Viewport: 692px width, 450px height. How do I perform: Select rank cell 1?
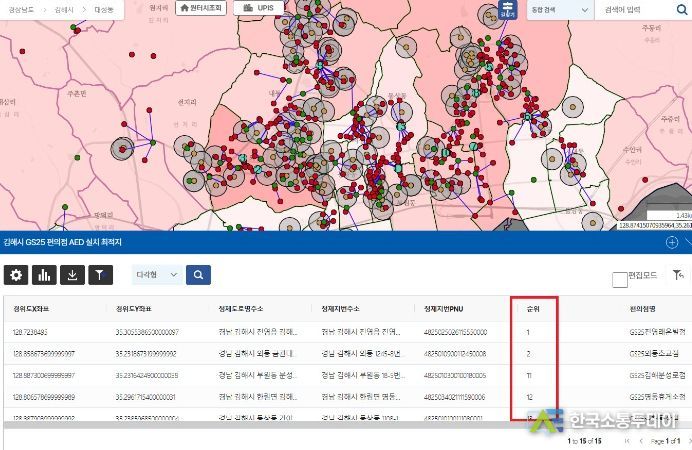pos(528,332)
